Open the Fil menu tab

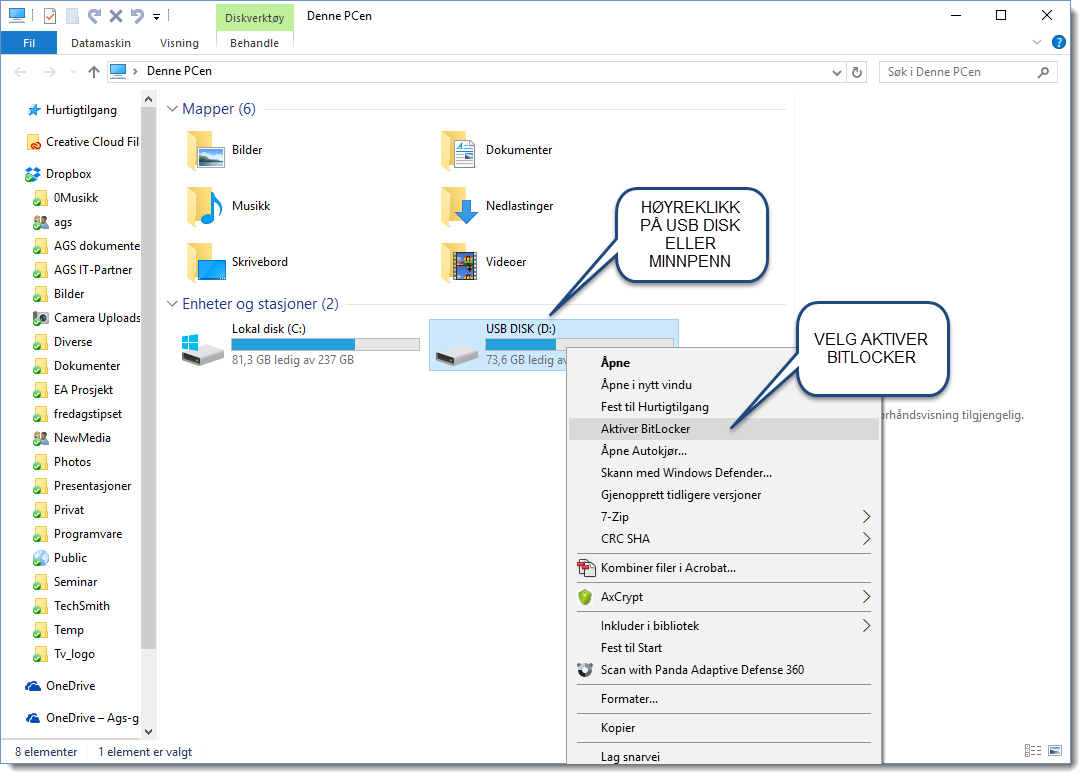(29, 43)
